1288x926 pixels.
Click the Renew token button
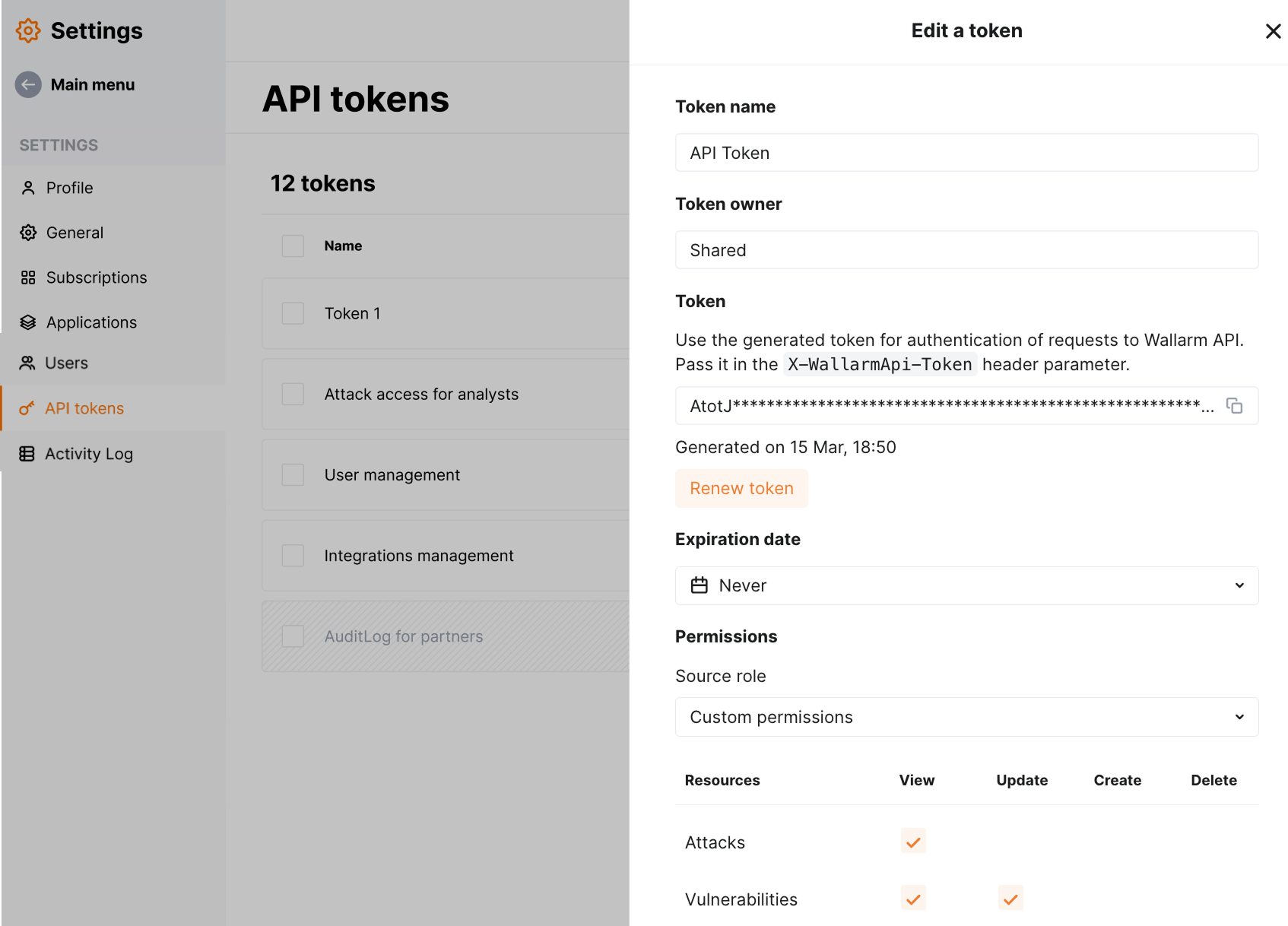pyautogui.click(x=741, y=488)
